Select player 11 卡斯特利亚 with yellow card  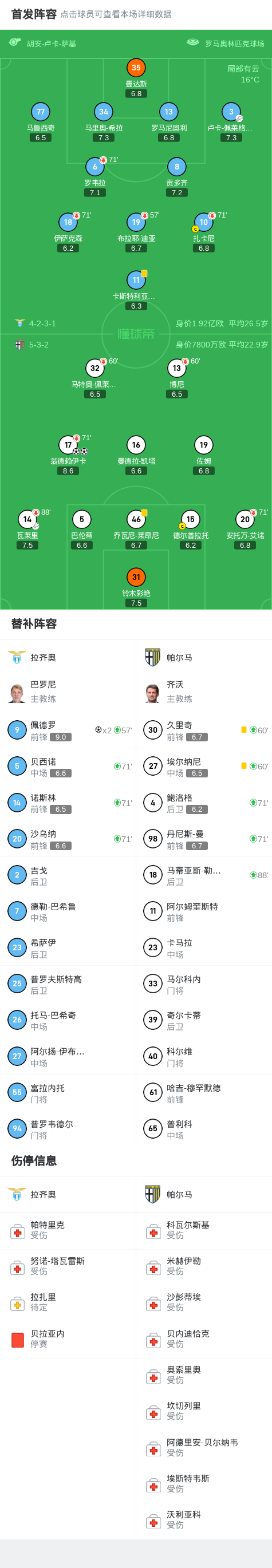[x=136, y=280]
